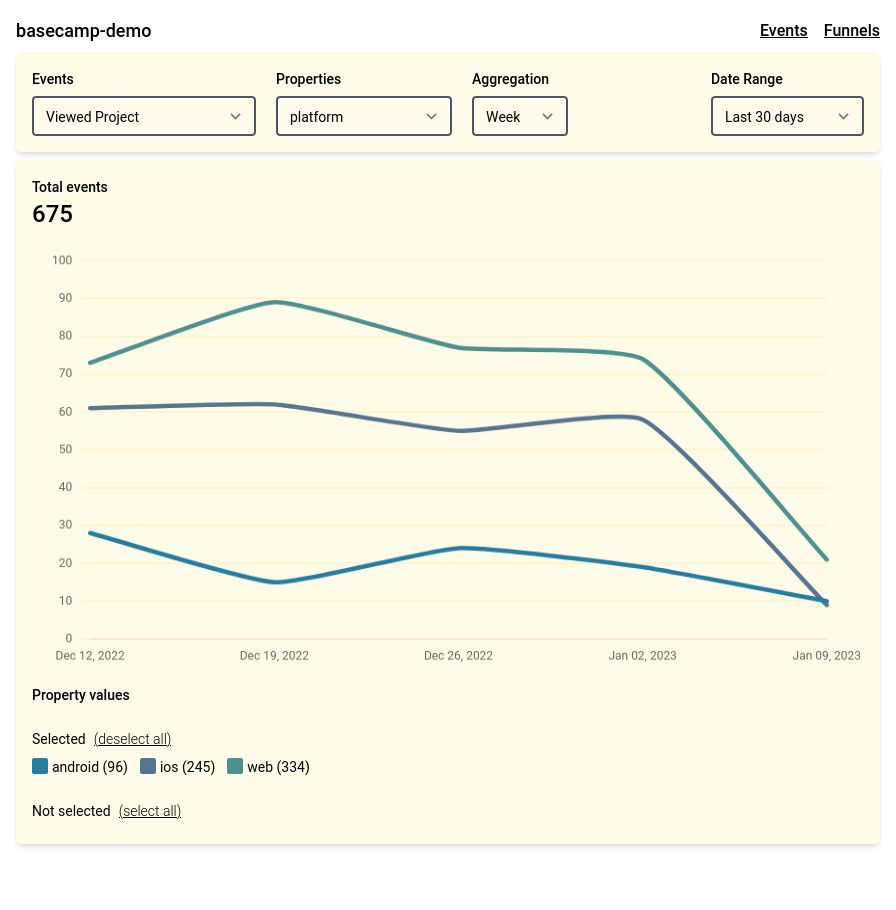Screen dimensions: 896x910
Task: Deselect the android (96) property value
Action: (80, 767)
